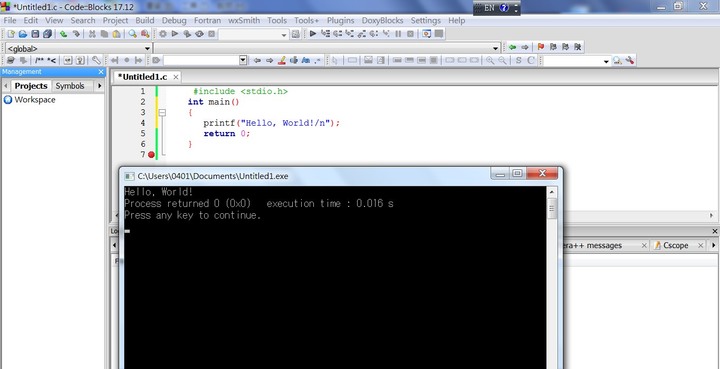
Task: Click the New file toolbar icon
Action: [11, 34]
